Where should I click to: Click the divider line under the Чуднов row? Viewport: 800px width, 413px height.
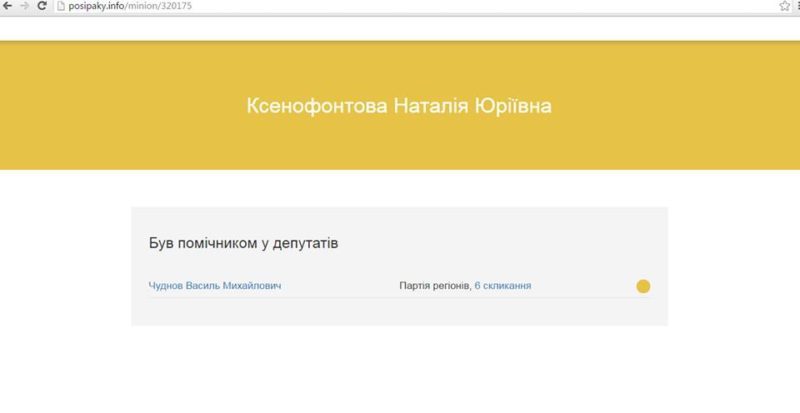pos(399,298)
